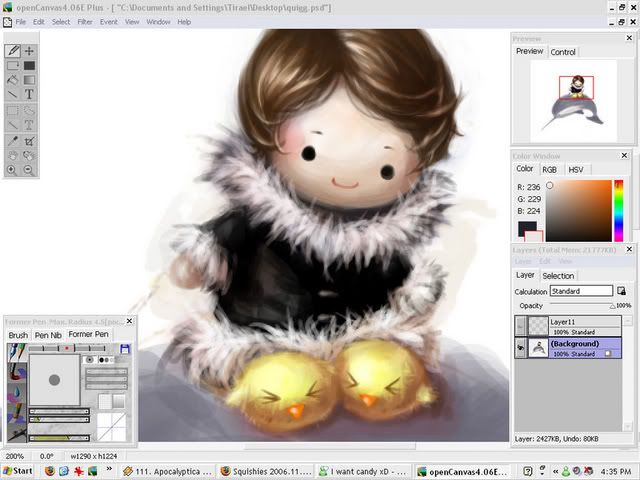
Task: Pick the watercolor drop brush preset
Action: (x=16, y=392)
